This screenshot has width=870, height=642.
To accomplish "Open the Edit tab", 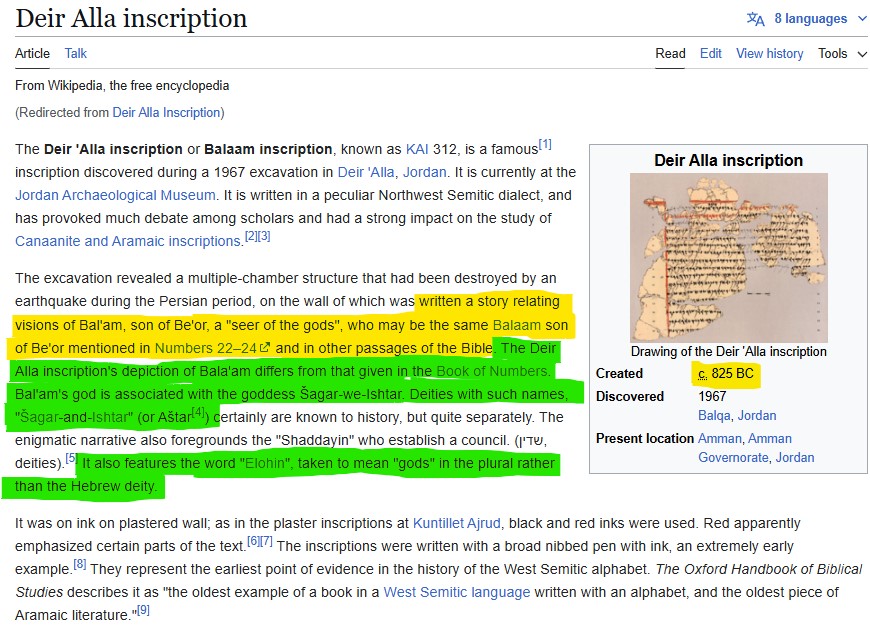I will click(x=711, y=53).
